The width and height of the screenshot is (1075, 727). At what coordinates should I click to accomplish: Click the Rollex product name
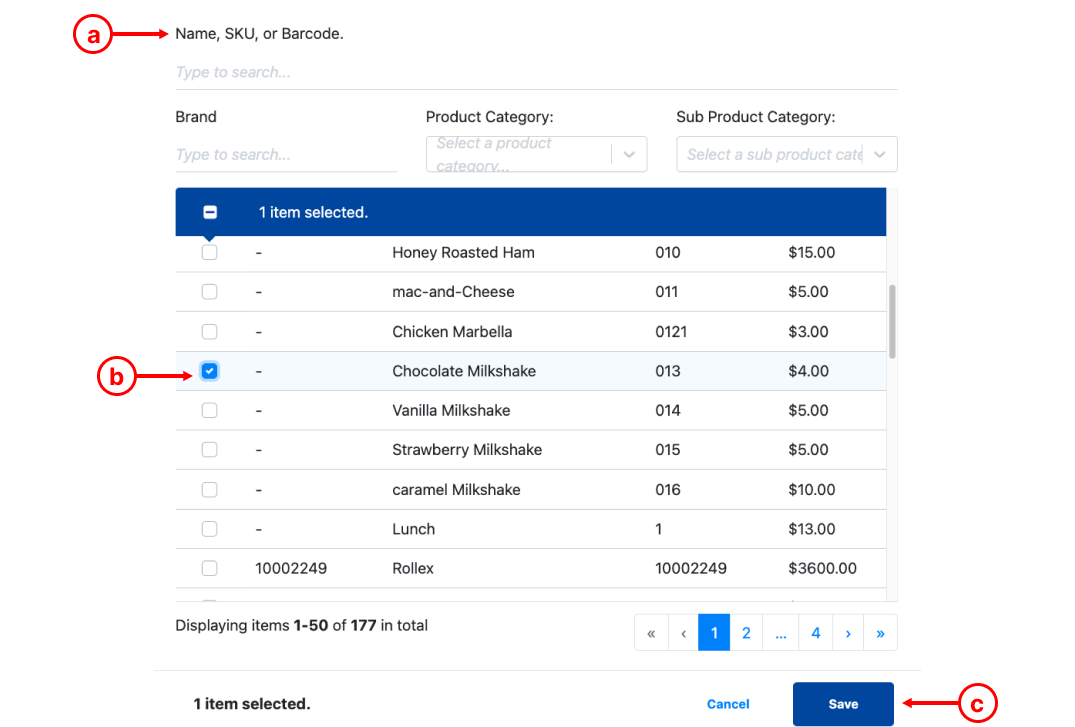(x=413, y=569)
